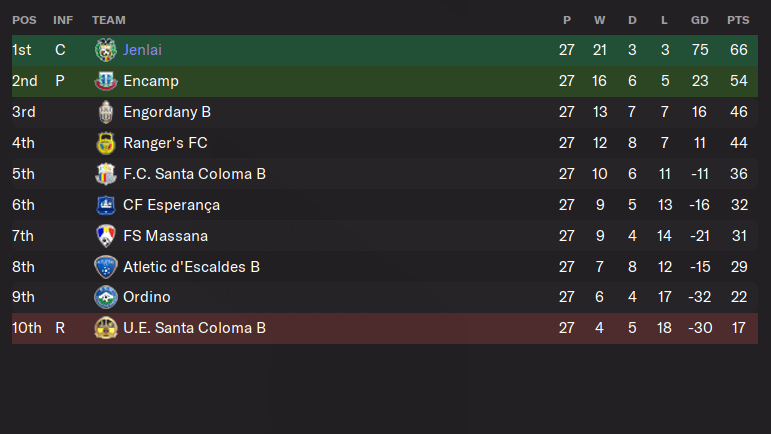Click the INF column header
Viewport: 771px width, 434px height.
[63, 20]
